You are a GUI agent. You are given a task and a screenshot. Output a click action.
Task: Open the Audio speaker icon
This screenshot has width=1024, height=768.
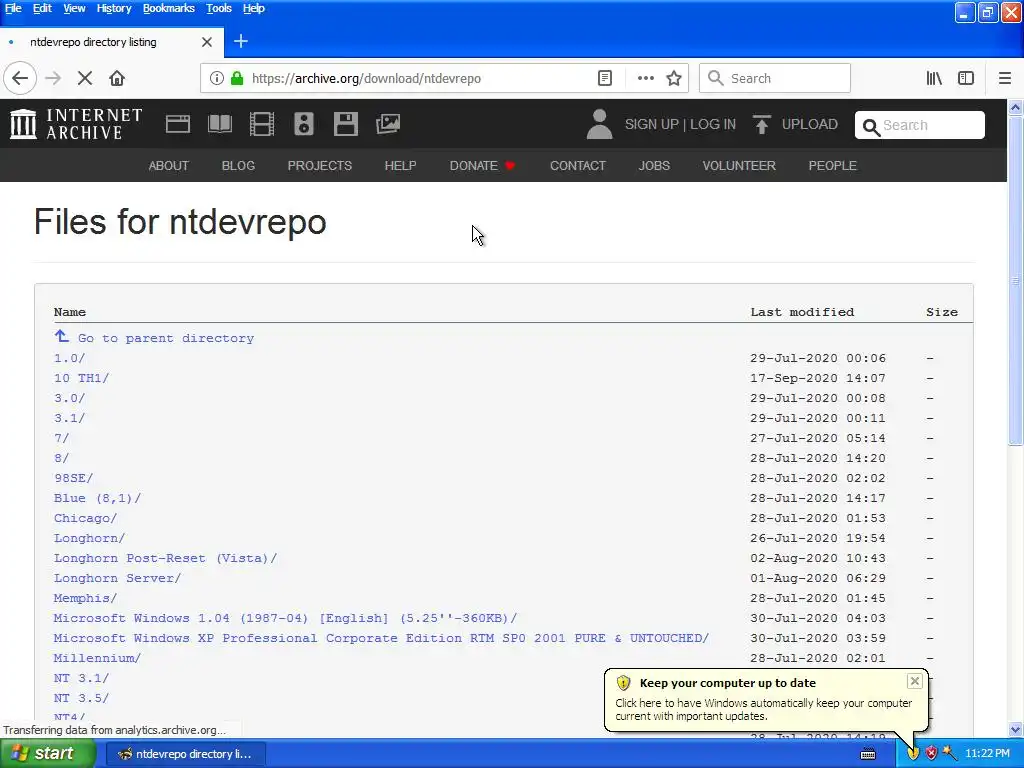[304, 124]
